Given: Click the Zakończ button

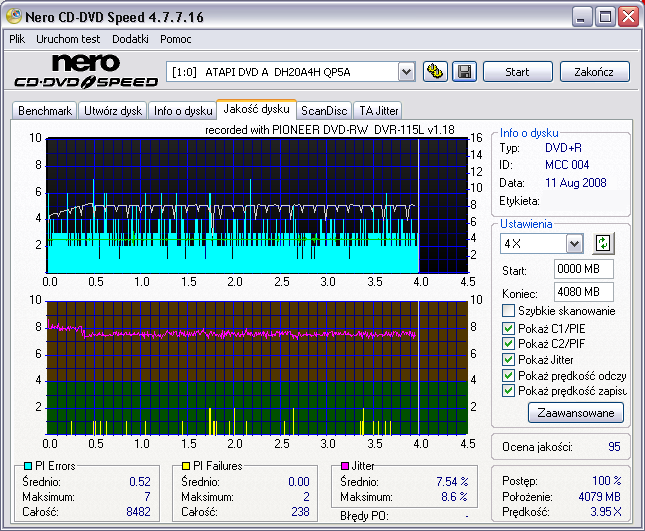Looking at the screenshot, I should click(x=594, y=72).
